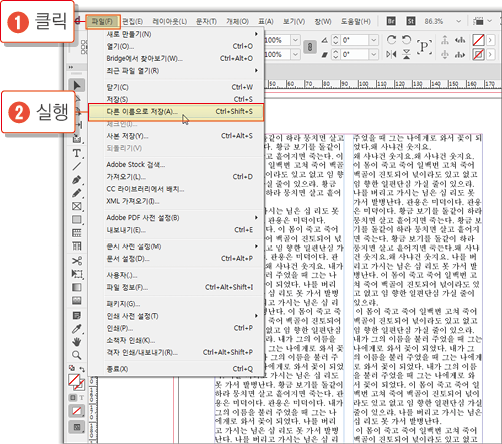Toggle constrain proportions chain link
This screenshot has height=444, width=502.
point(310,47)
